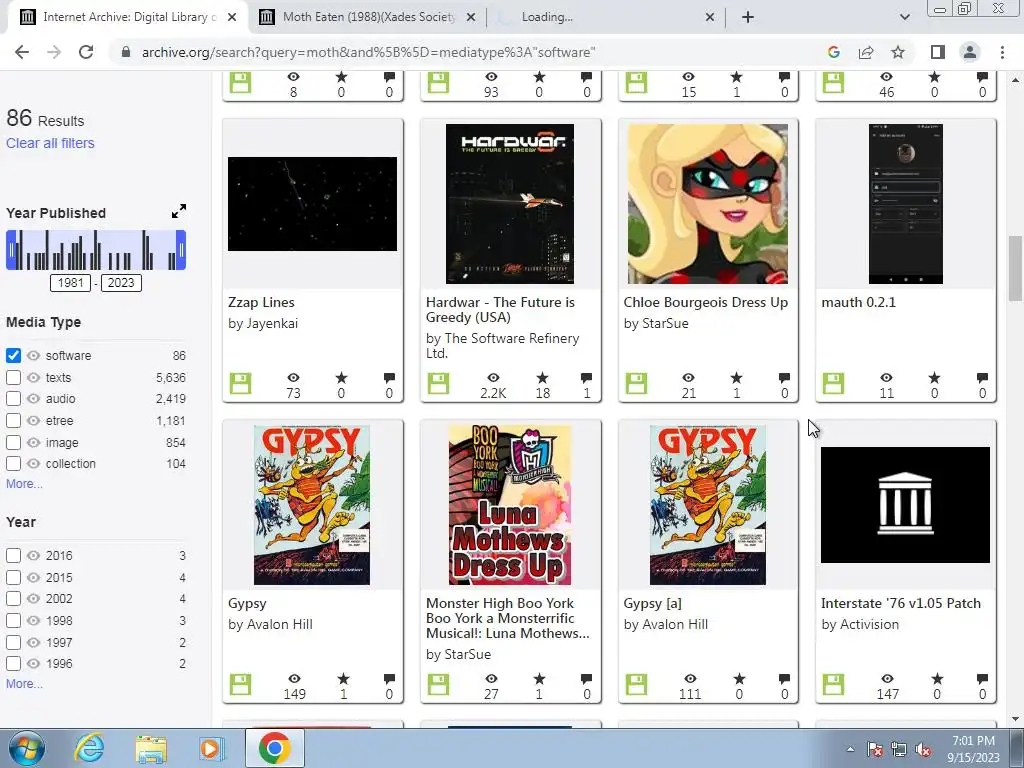Image resolution: width=1024 pixels, height=768 pixels.
Task: Click left handle of year range slider
Action: 11,250
